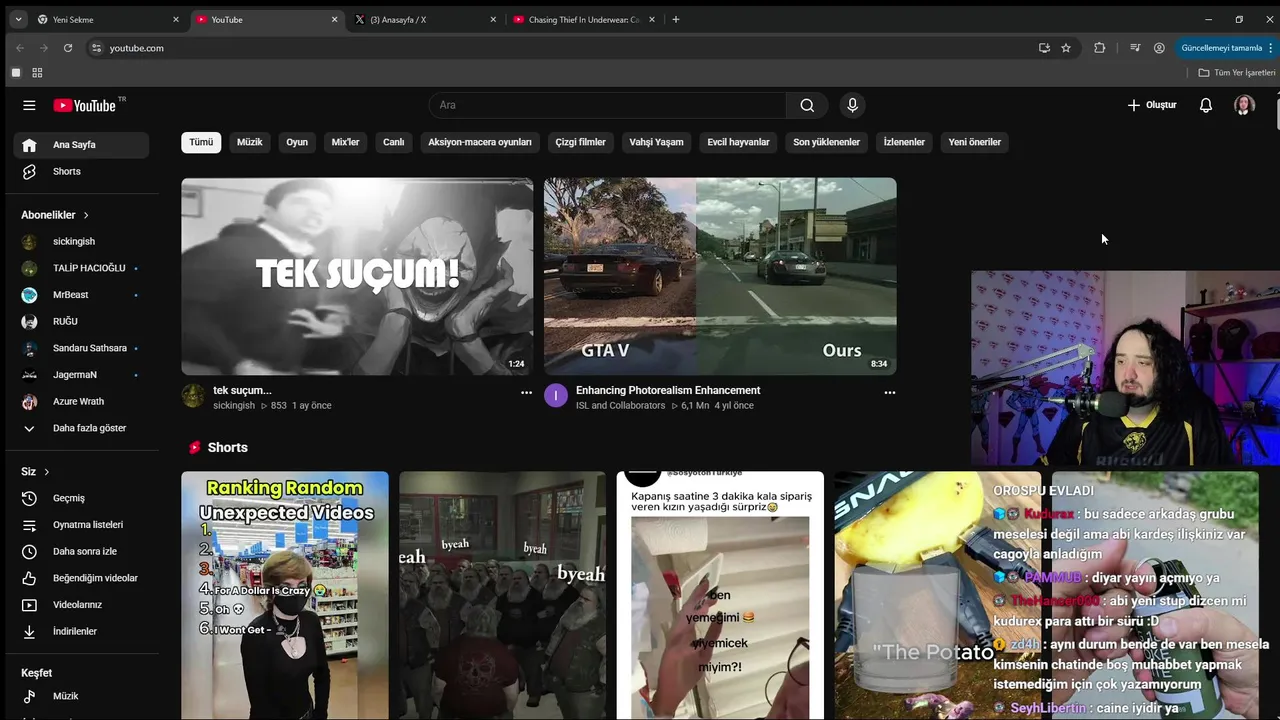The height and width of the screenshot is (720, 1280).
Task: Open sickingish subscription channel
Action: tap(81, 241)
